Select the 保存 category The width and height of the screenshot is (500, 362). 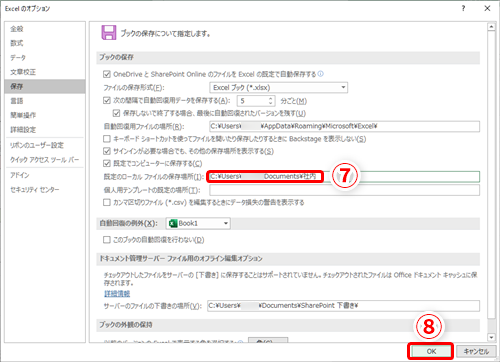(45, 86)
